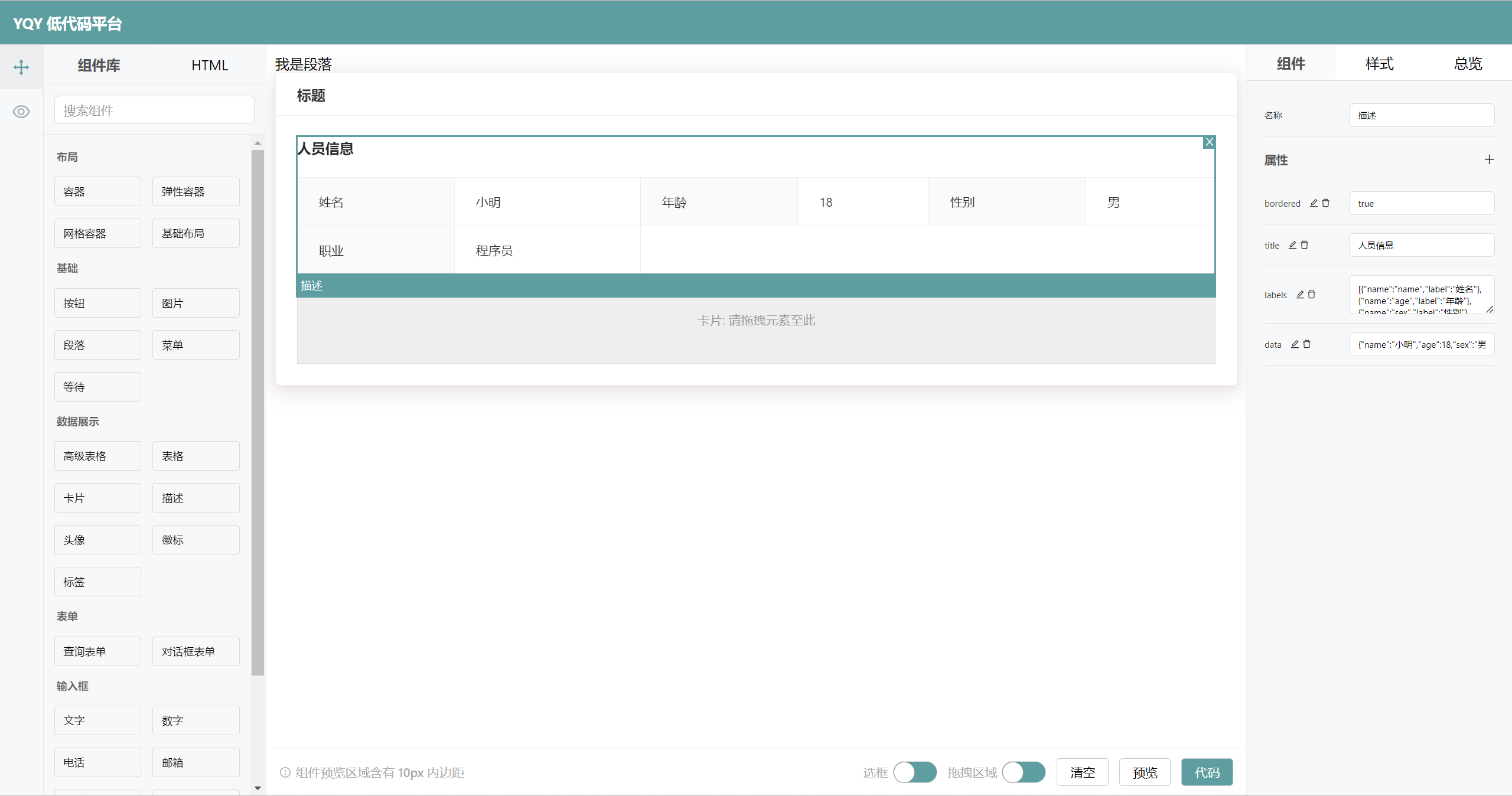Select the 卡片 component

click(97, 498)
